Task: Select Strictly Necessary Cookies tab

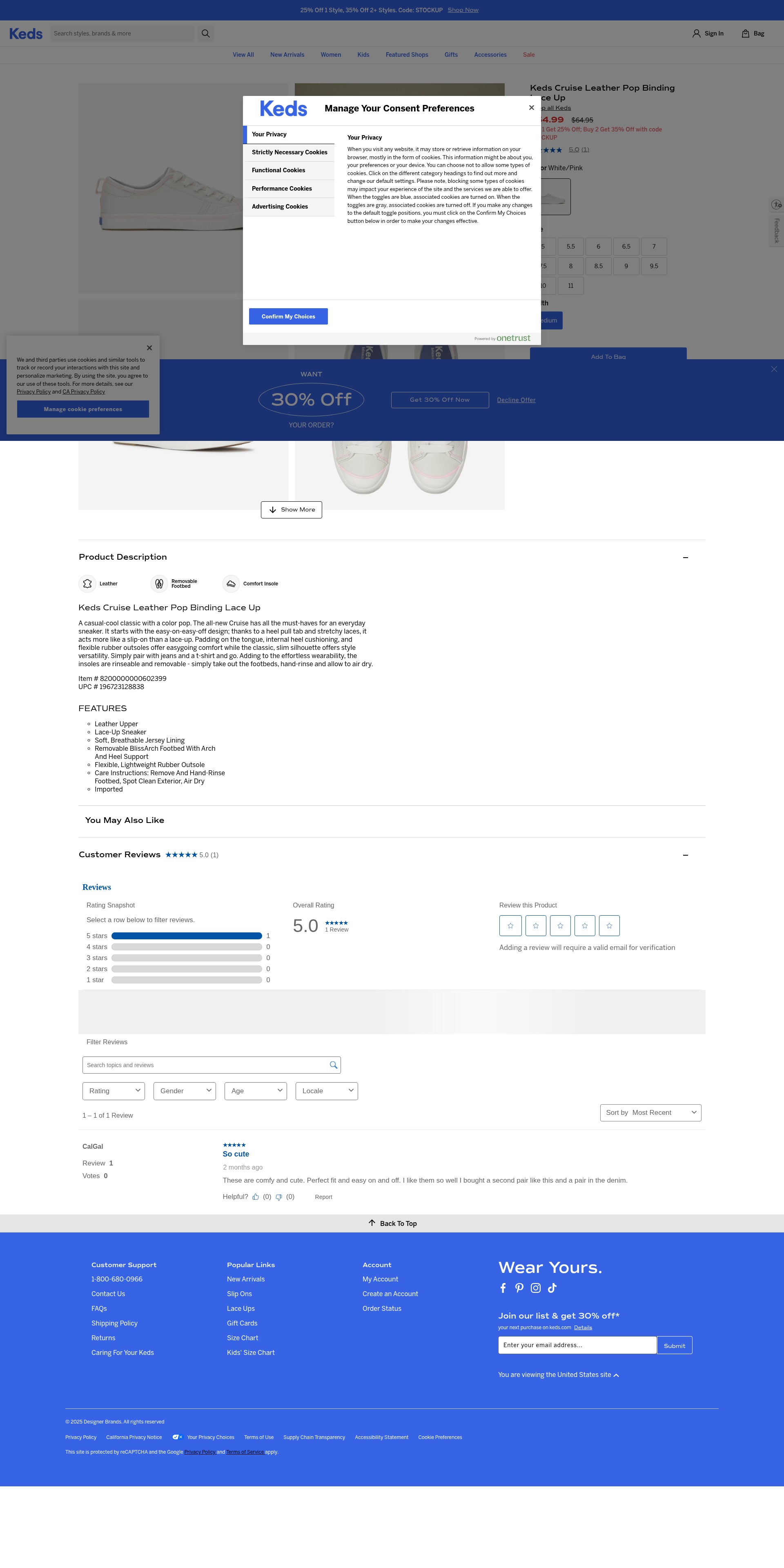Action: pyautogui.click(x=289, y=152)
